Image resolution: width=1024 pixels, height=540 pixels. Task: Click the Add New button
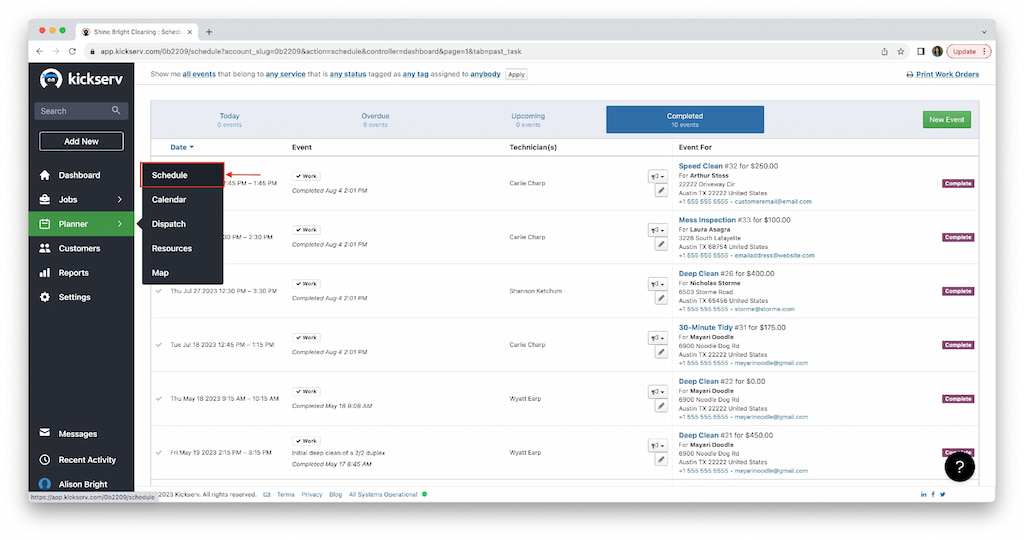tap(81, 141)
